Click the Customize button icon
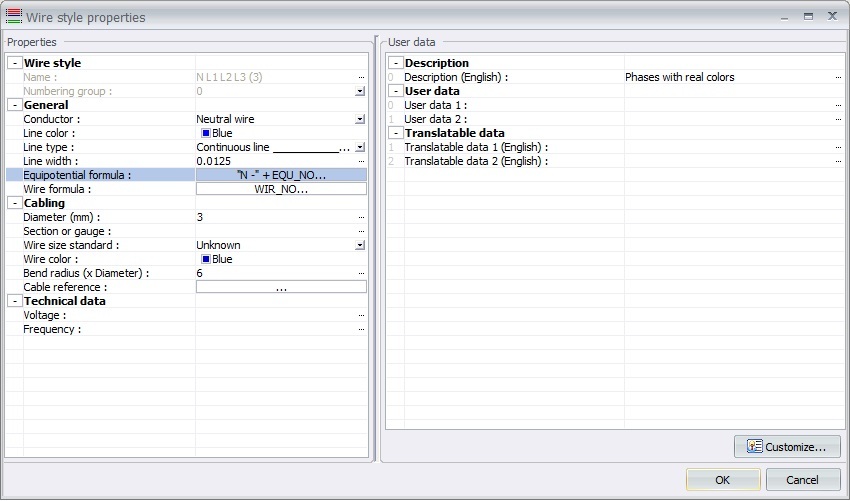The width and height of the screenshot is (850, 501). (x=755, y=447)
